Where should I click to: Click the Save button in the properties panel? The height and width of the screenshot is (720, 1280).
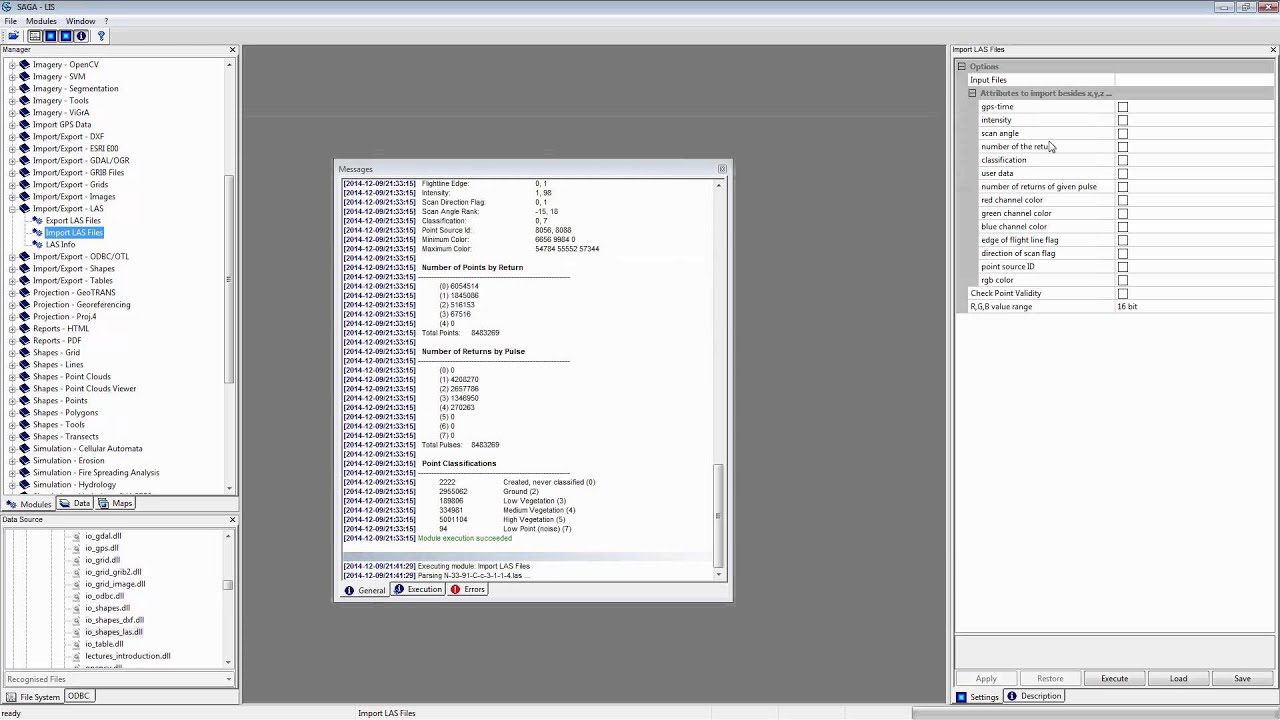(1242, 679)
